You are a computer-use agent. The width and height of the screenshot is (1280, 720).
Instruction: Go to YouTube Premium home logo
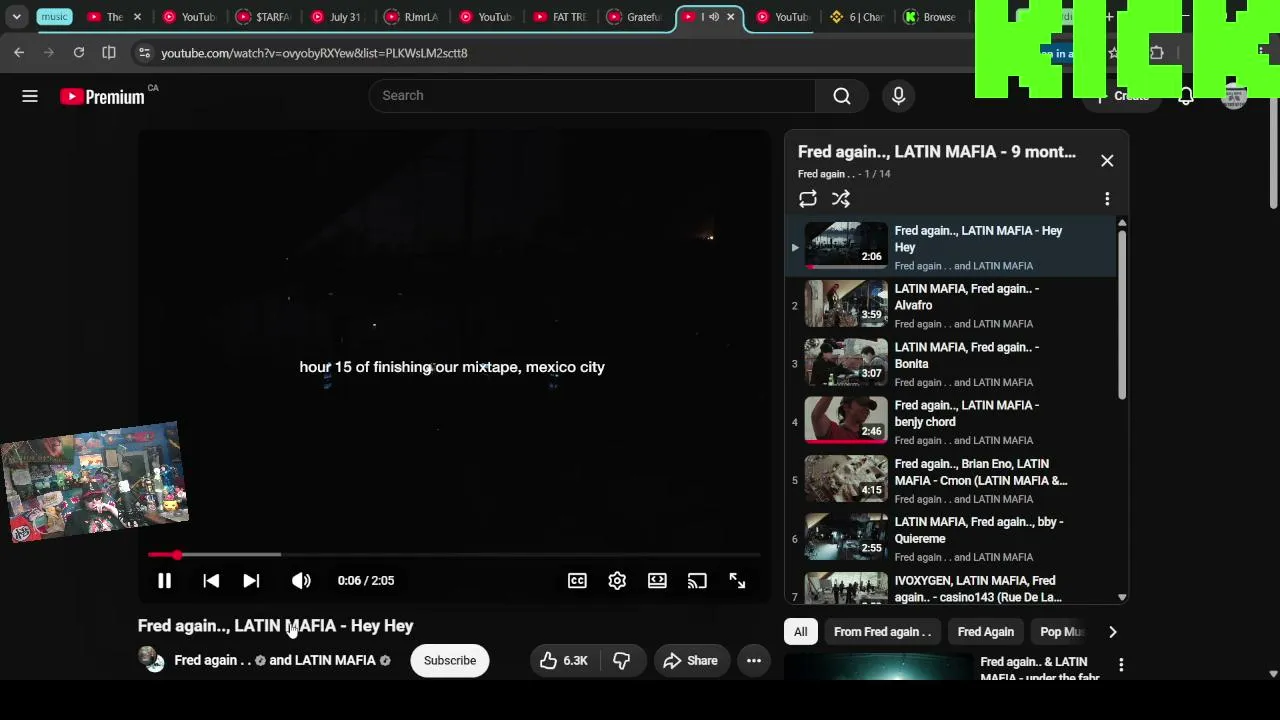pos(102,97)
